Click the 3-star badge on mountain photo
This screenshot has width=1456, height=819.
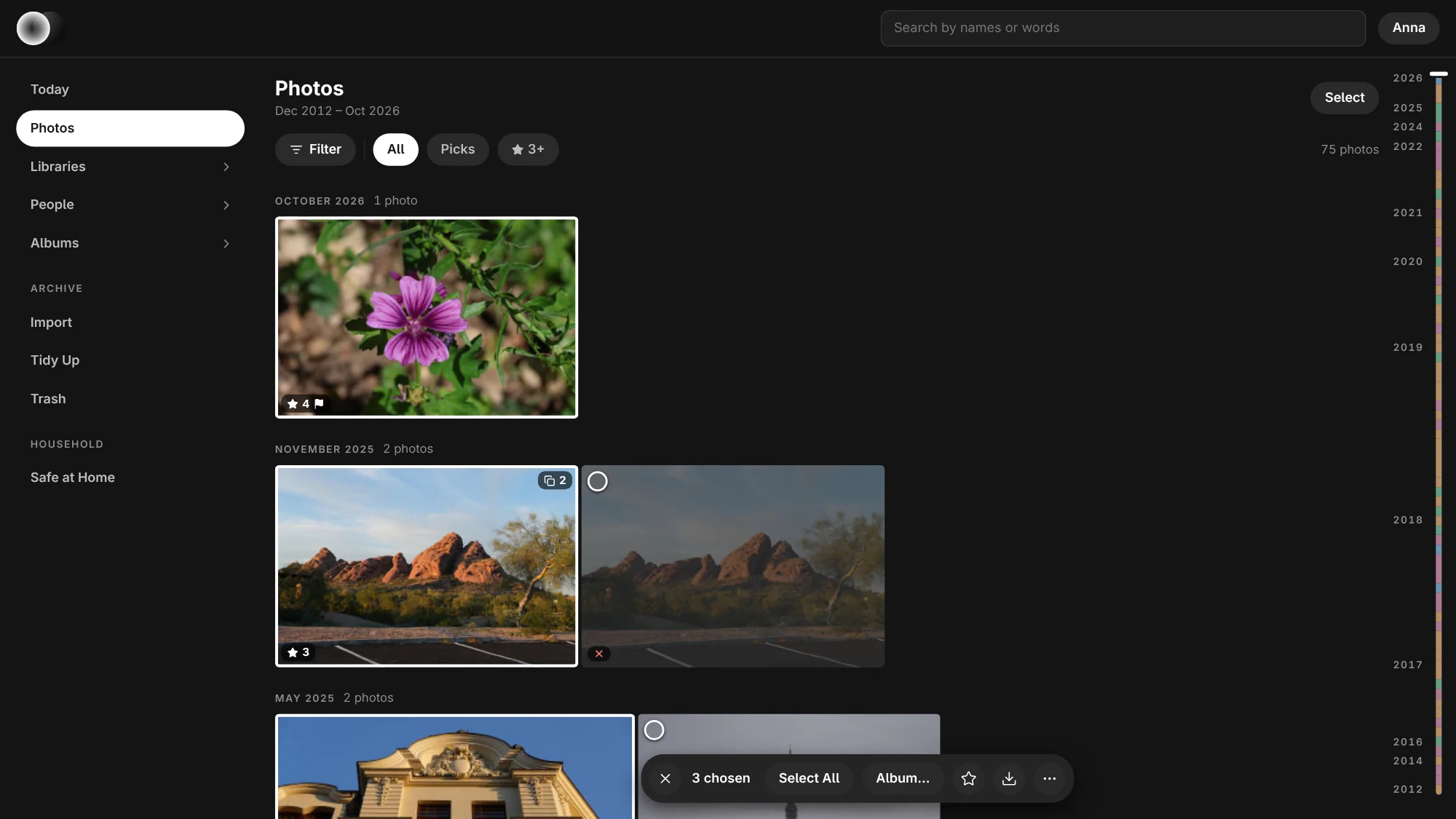point(298,652)
